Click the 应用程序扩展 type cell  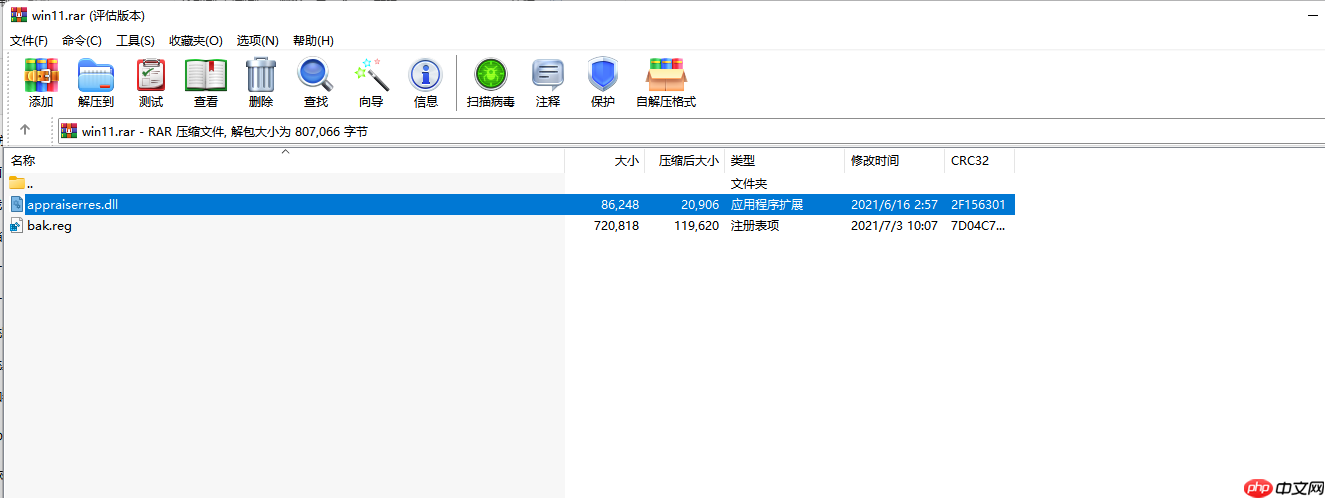pyautogui.click(x=767, y=204)
